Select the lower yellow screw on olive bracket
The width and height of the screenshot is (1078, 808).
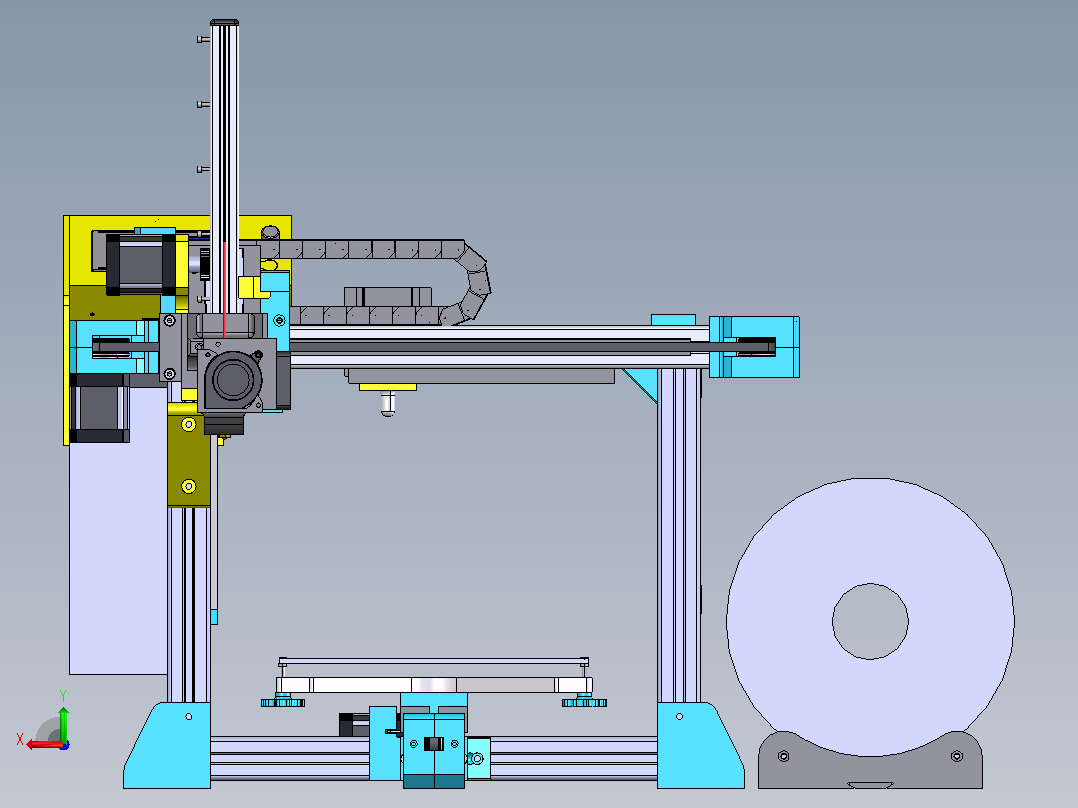click(x=188, y=487)
